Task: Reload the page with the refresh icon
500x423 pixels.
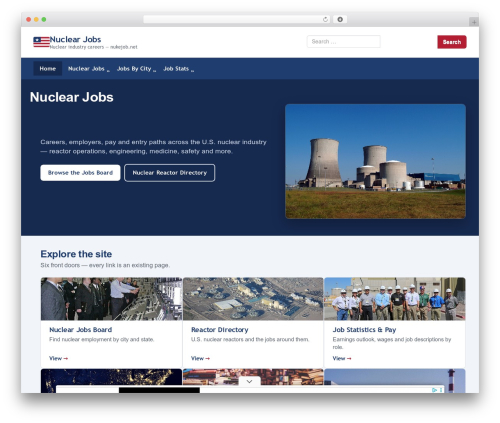Action: coord(325,20)
